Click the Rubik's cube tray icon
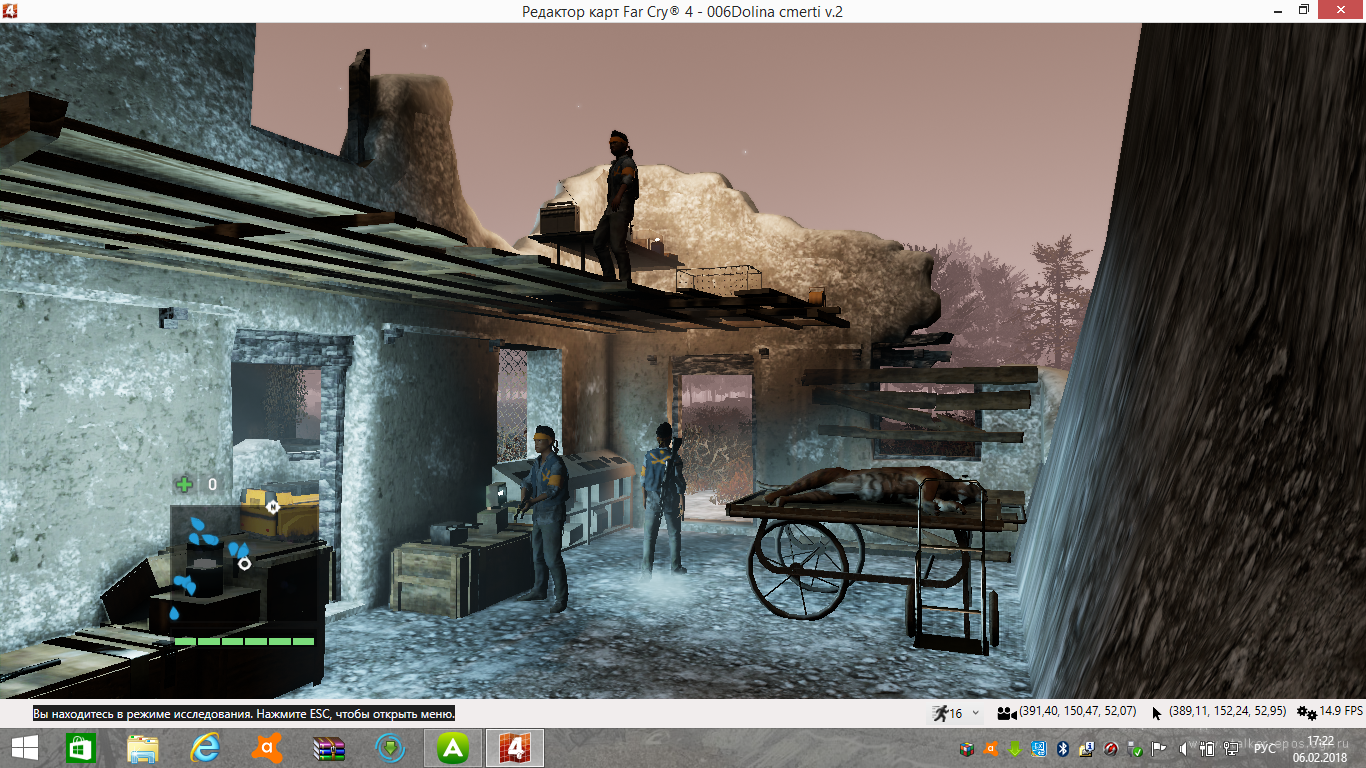Screen dimensions: 1366x768 pyautogui.click(x=967, y=749)
